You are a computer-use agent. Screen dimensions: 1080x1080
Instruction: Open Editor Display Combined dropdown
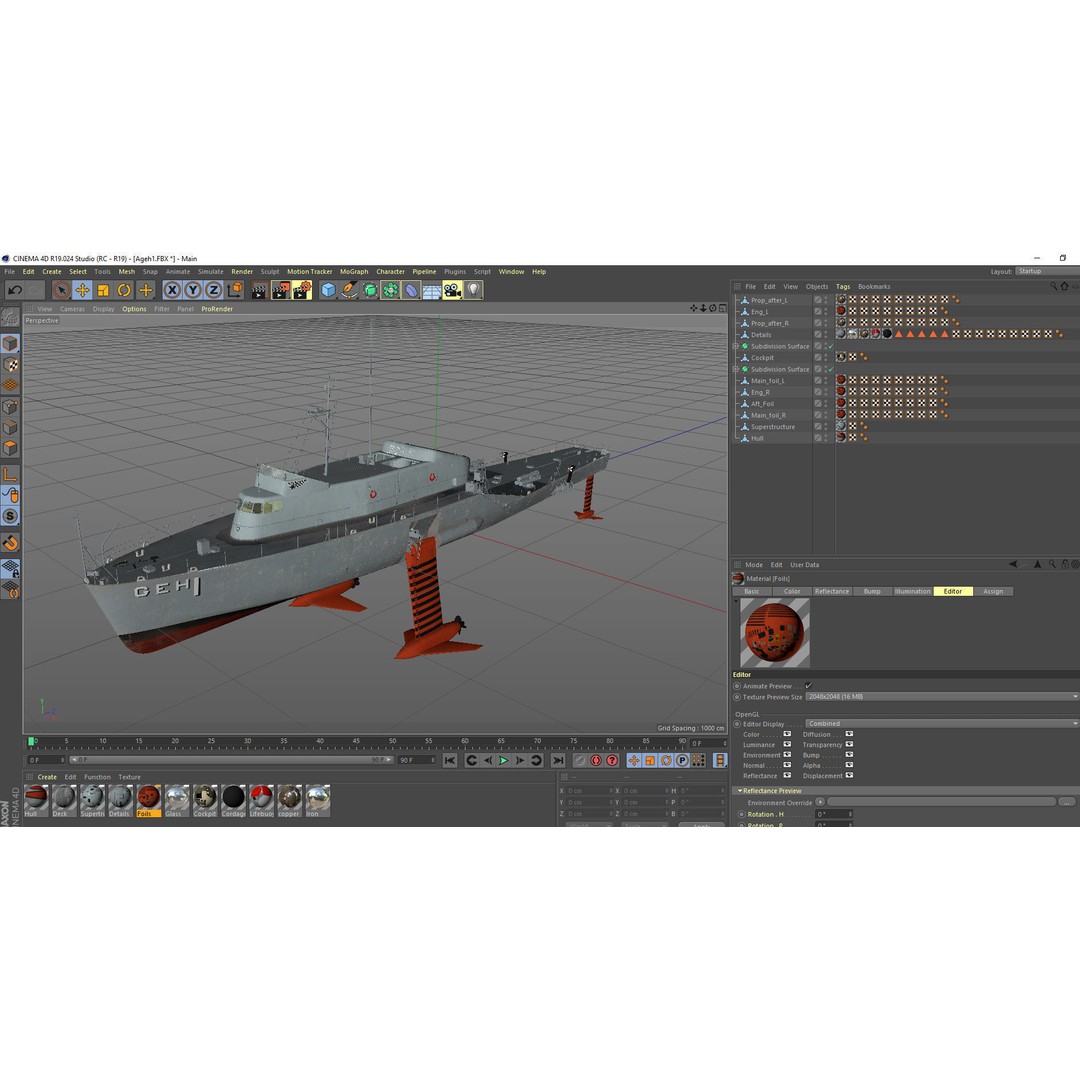click(x=942, y=724)
